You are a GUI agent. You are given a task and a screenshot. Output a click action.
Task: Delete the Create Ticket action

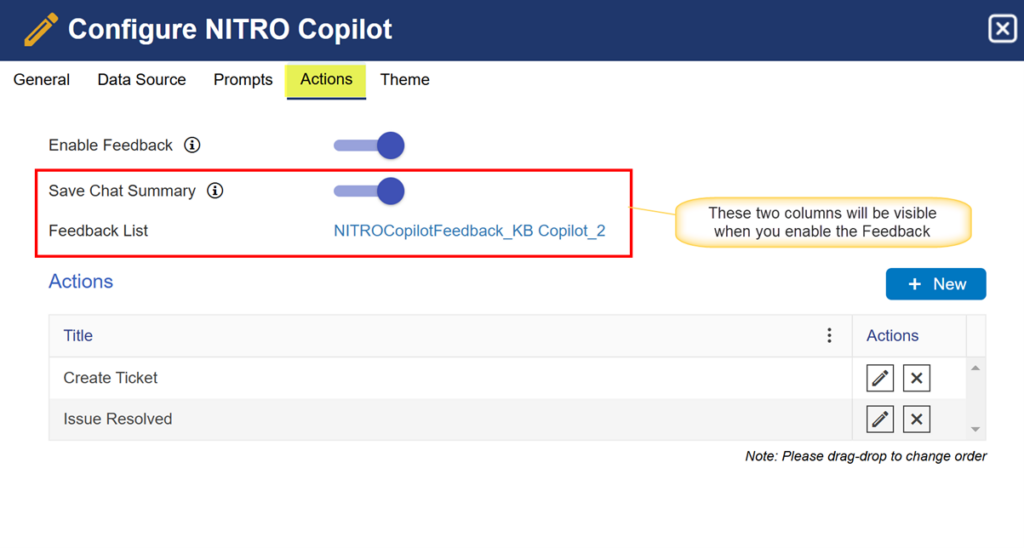(916, 378)
